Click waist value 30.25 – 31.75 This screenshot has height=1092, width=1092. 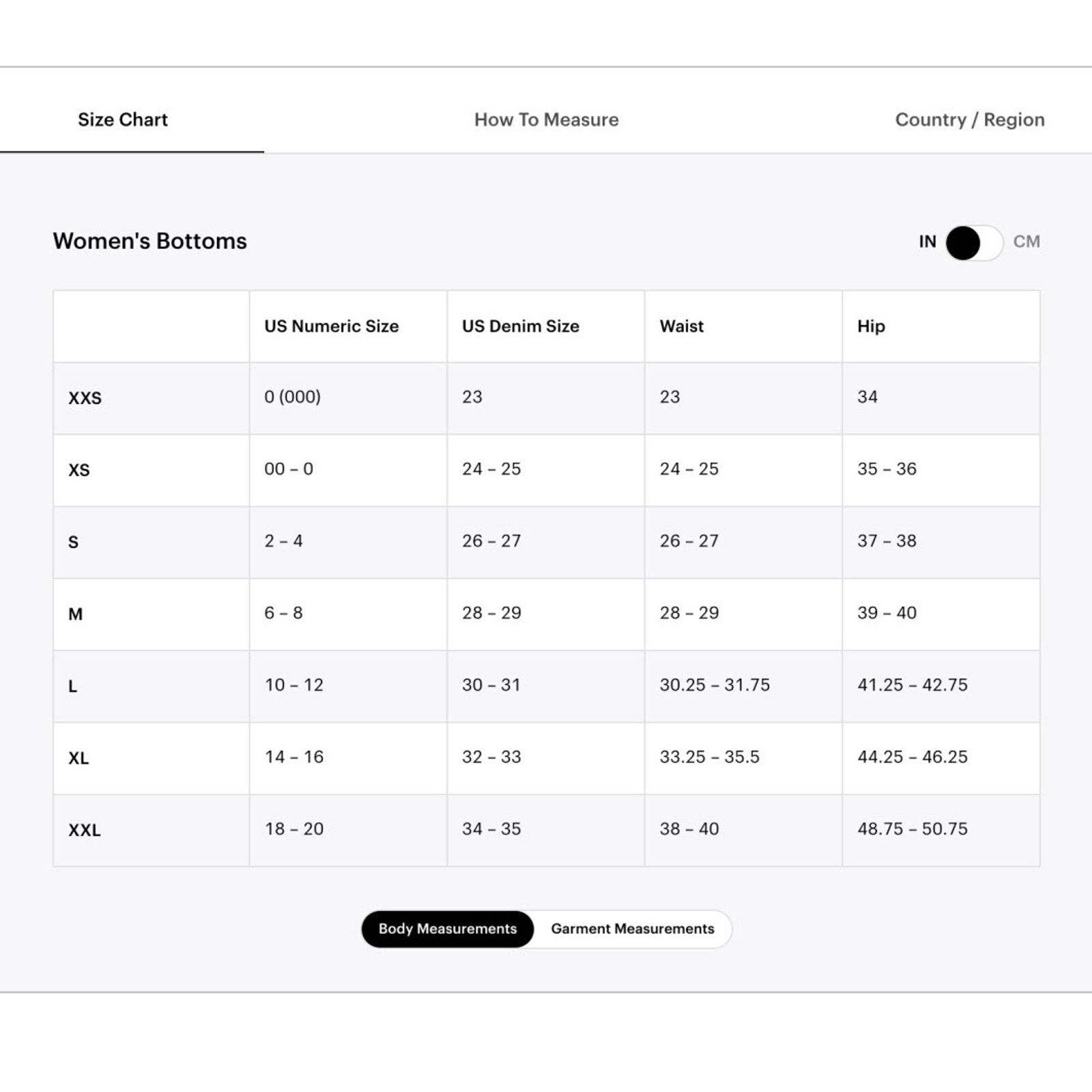click(x=714, y=685)
